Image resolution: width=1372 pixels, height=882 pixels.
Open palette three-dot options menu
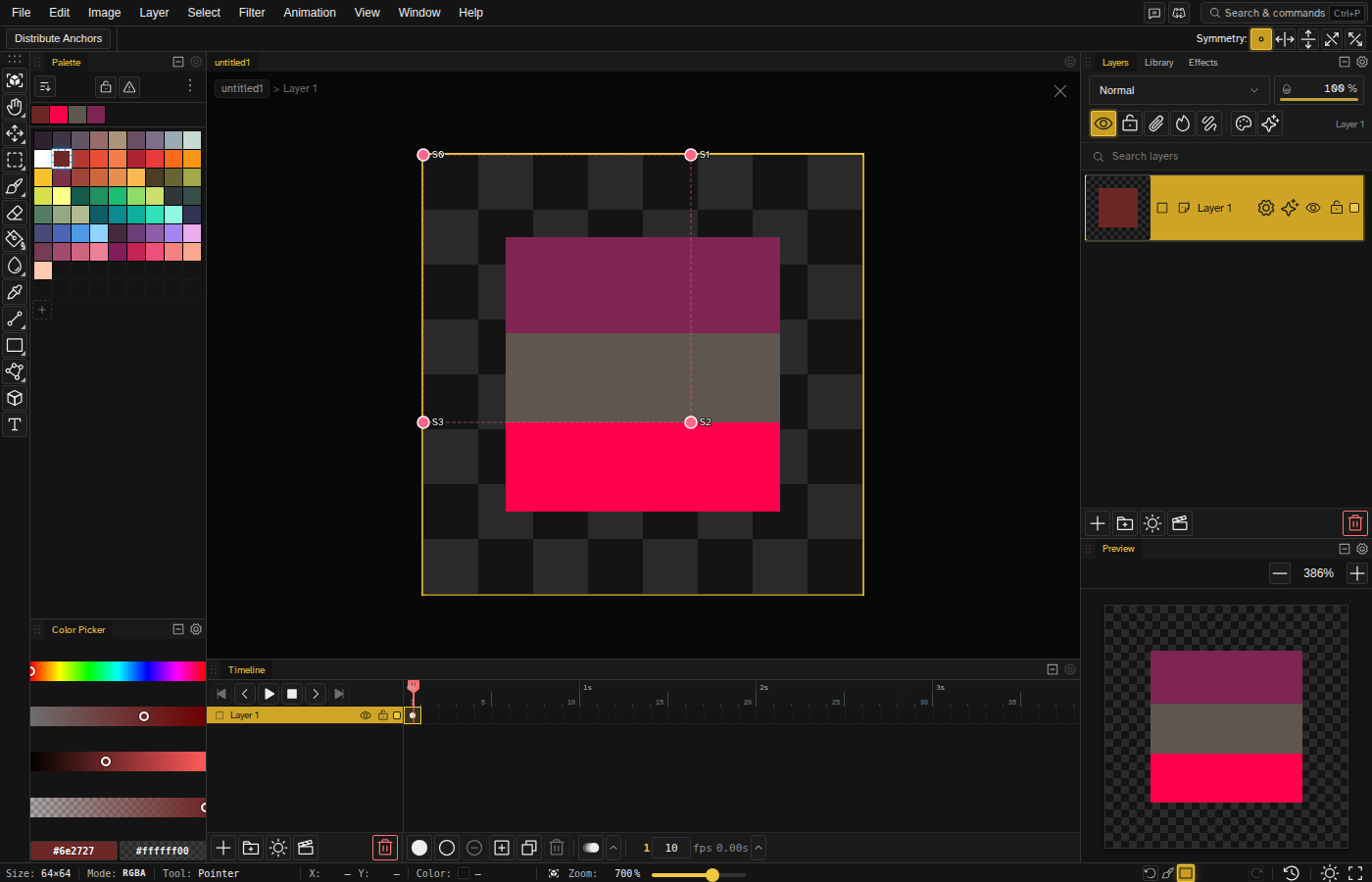pos(190,86)
